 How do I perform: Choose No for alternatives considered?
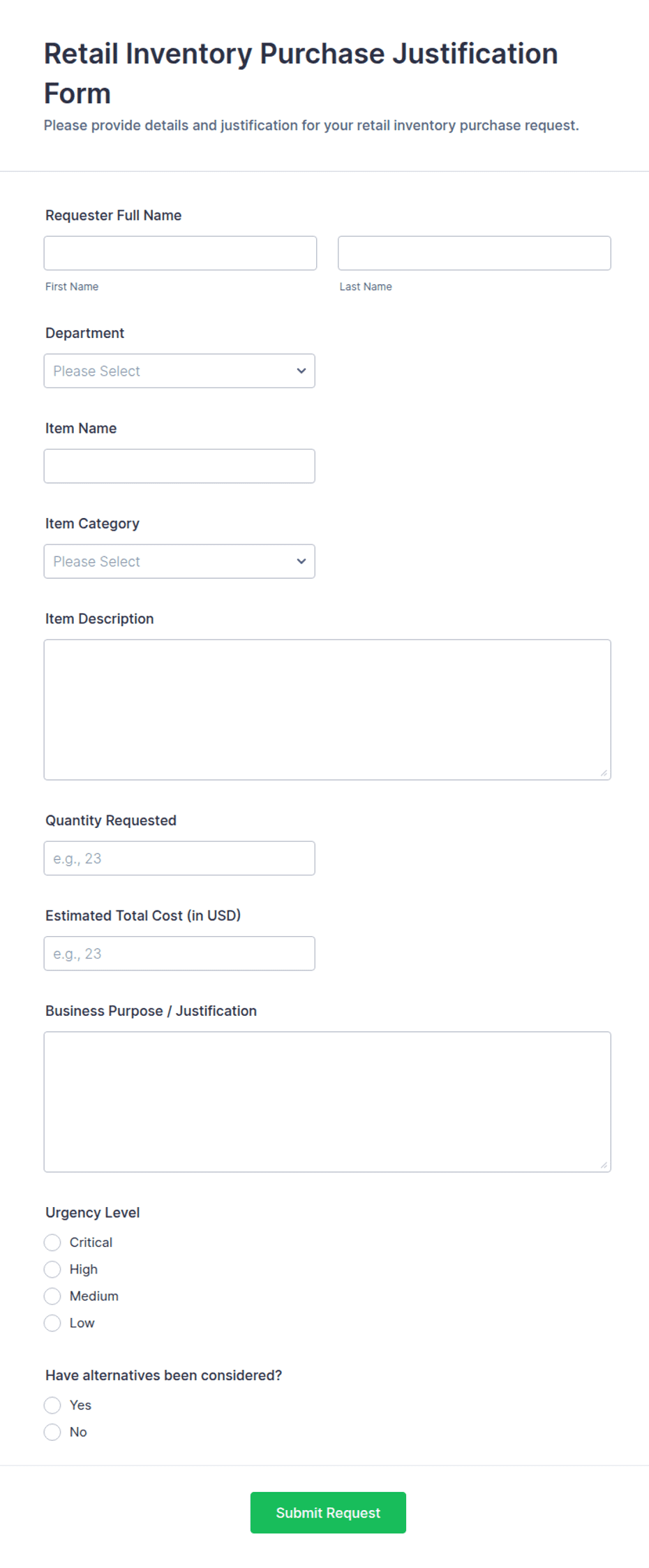coord(52,1432)
